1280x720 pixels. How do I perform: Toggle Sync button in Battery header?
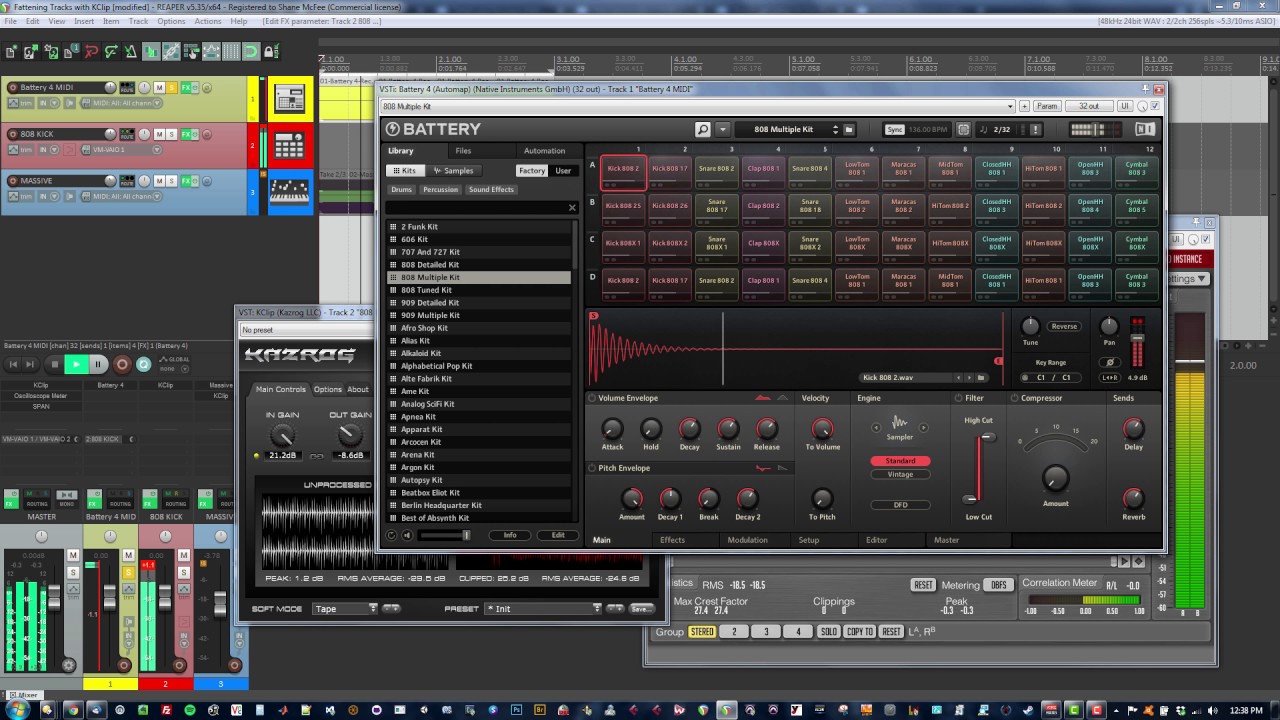pos(895,129)
